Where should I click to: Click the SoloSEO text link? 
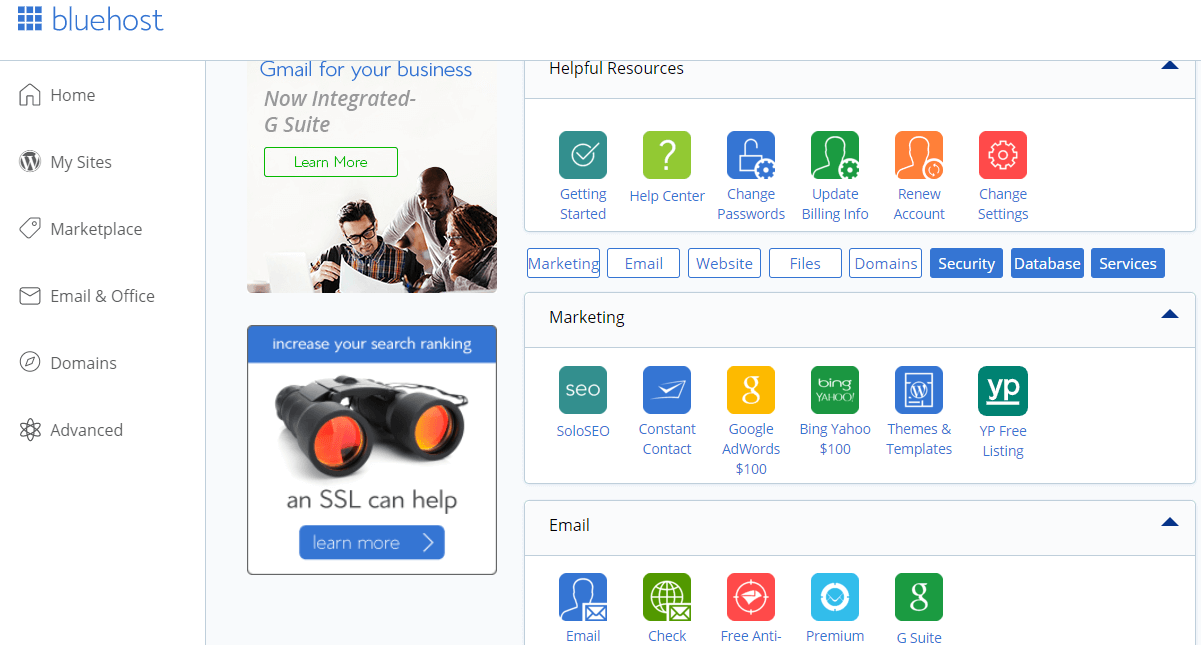pyautogui.click(x=583, y=431)
